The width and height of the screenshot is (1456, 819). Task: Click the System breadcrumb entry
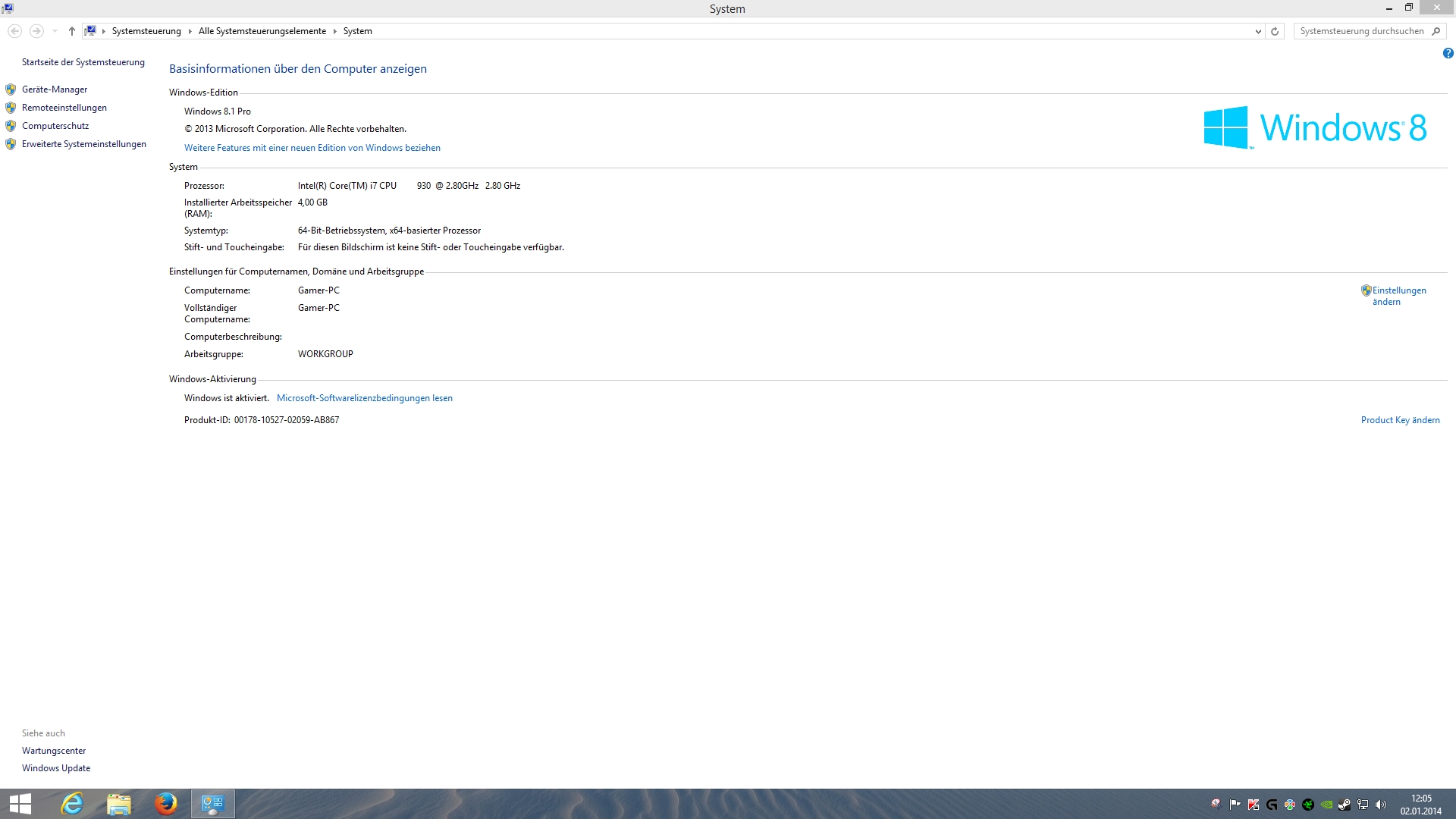point(358,31)
